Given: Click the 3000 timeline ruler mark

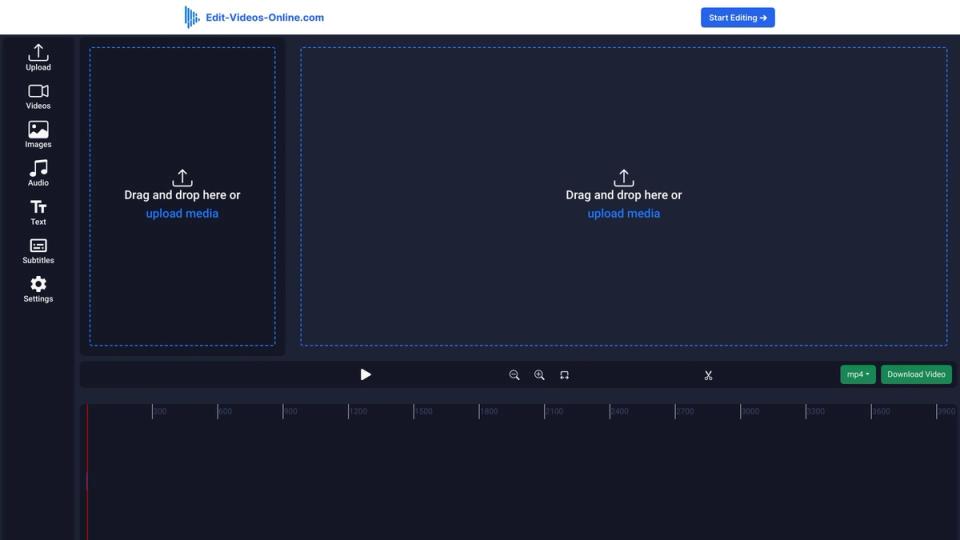Looking at the screenshot, I should click(749, 411).
